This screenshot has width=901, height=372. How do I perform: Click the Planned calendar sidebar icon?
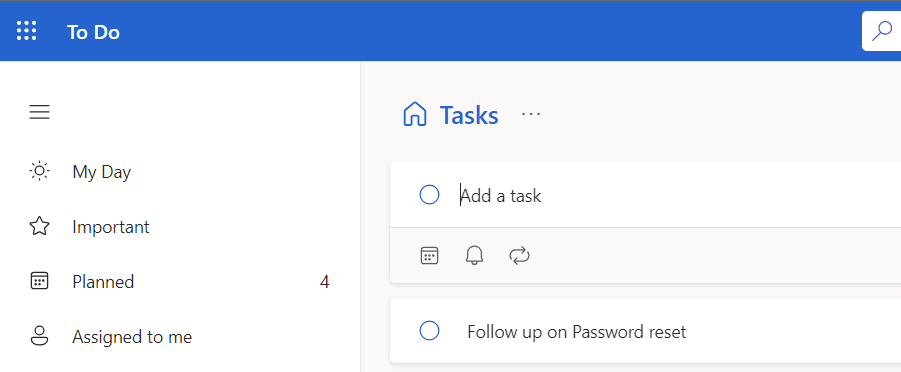tap(39, 281)
